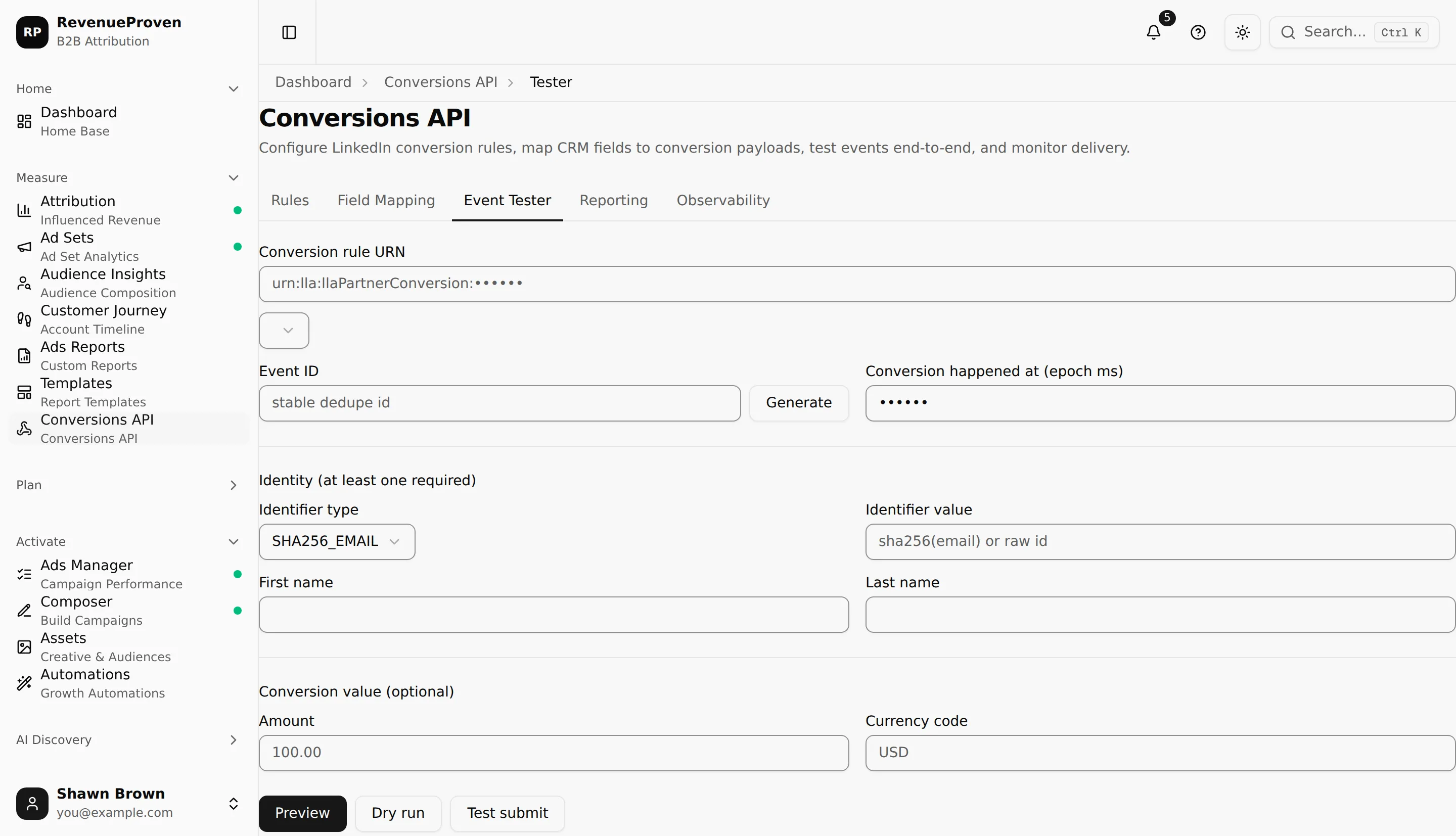Click the Ad Sets megaphone icon
This screenshot has width=1456, height=836.
(24, 247)
